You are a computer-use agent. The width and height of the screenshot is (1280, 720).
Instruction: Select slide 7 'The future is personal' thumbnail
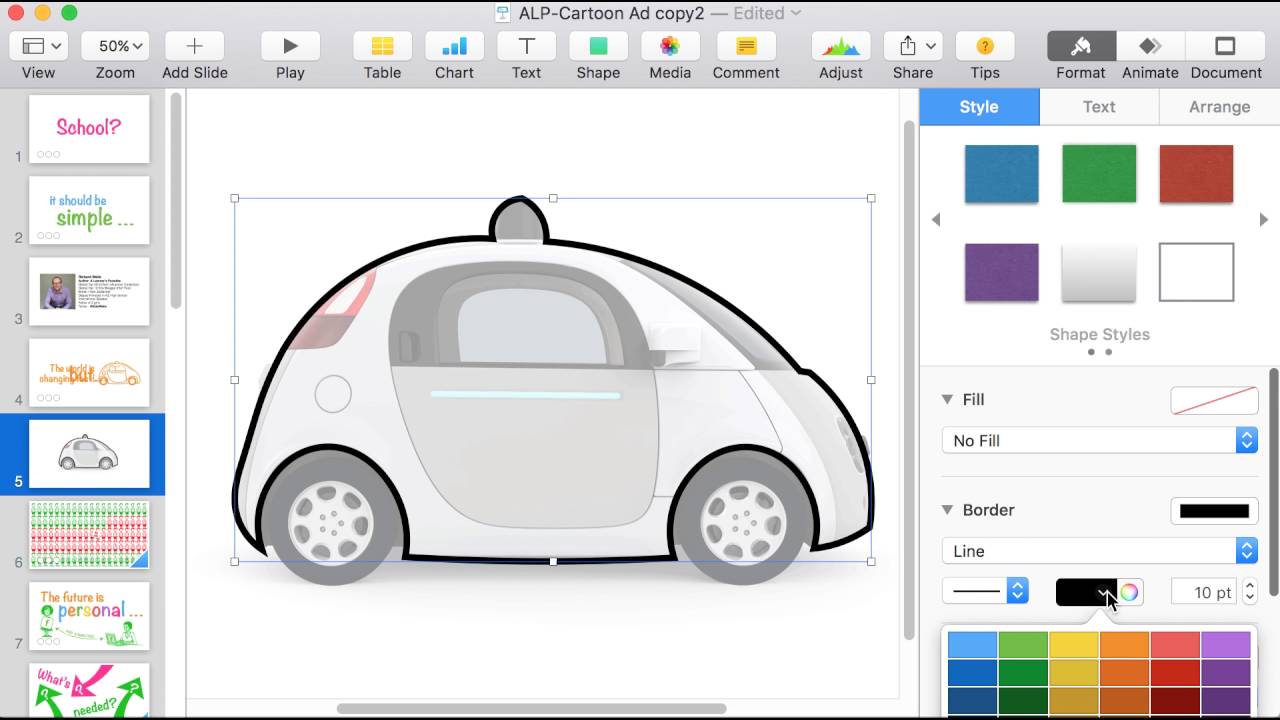tap(89, 616)
